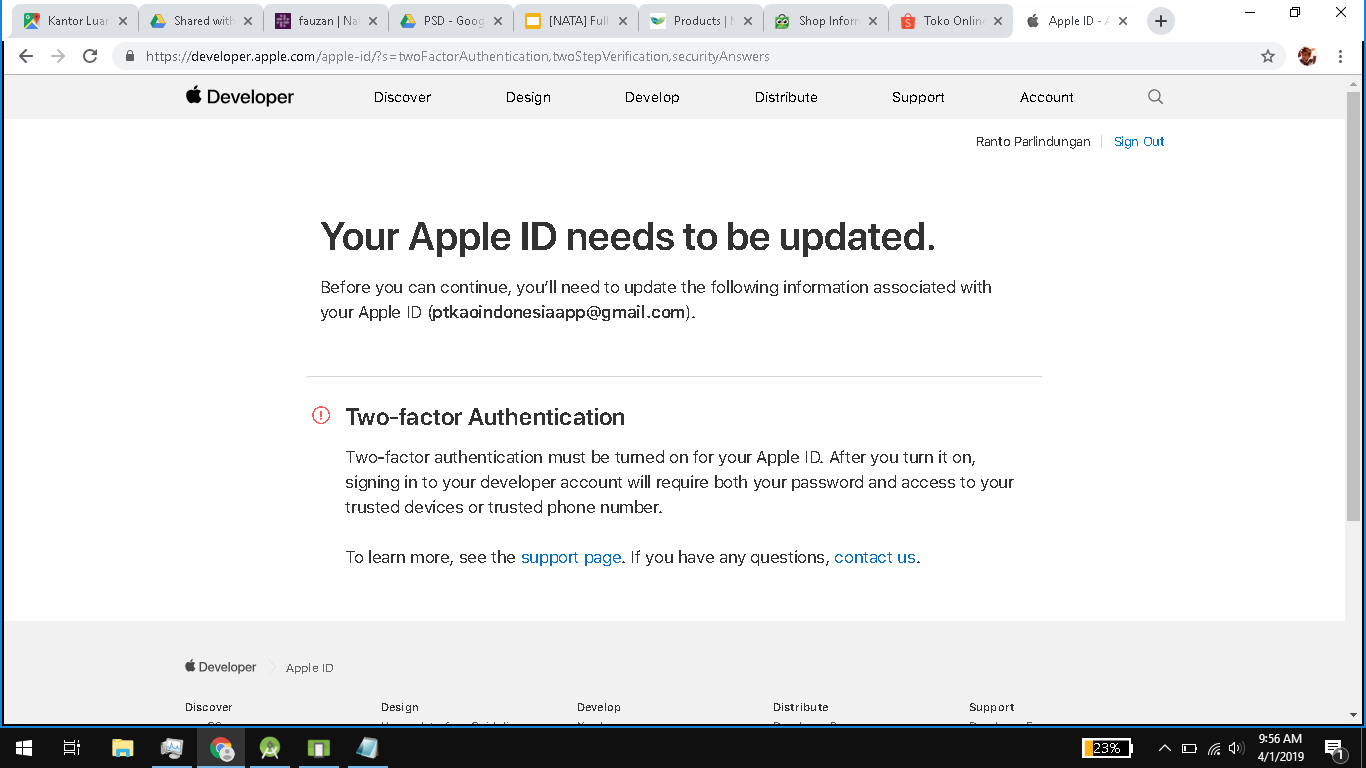Close the Shared with tab

pos(248,21)
